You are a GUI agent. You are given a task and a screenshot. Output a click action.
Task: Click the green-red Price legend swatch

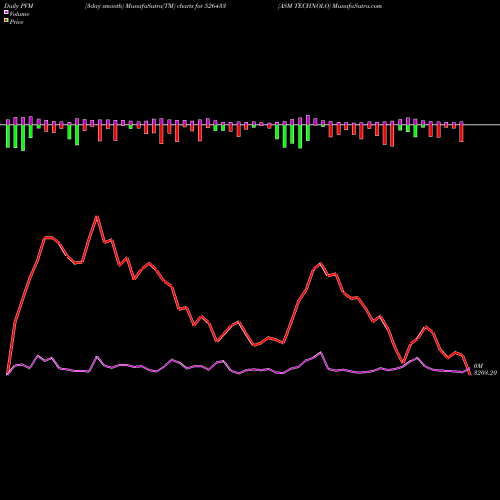pyautogui.click(x=6, y=21)
